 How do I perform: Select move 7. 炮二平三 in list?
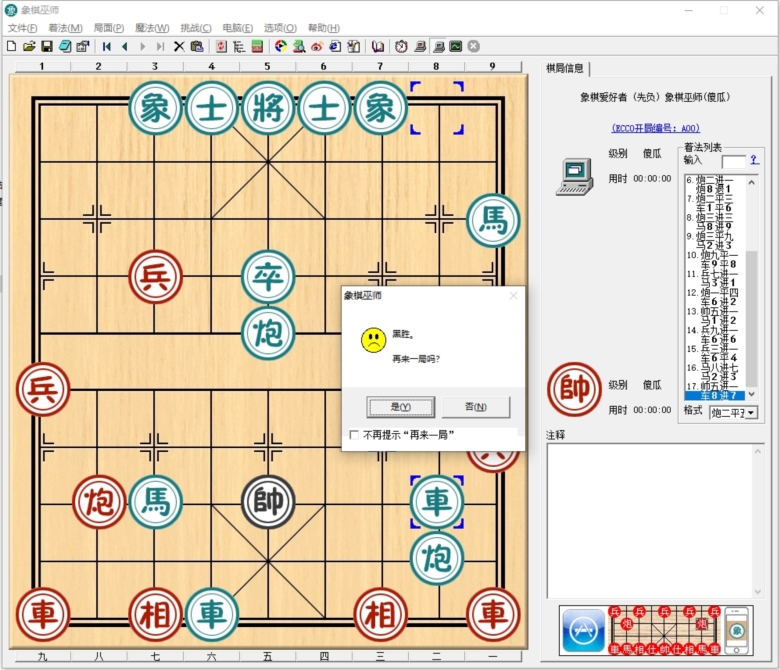click(x=714, y=198)
